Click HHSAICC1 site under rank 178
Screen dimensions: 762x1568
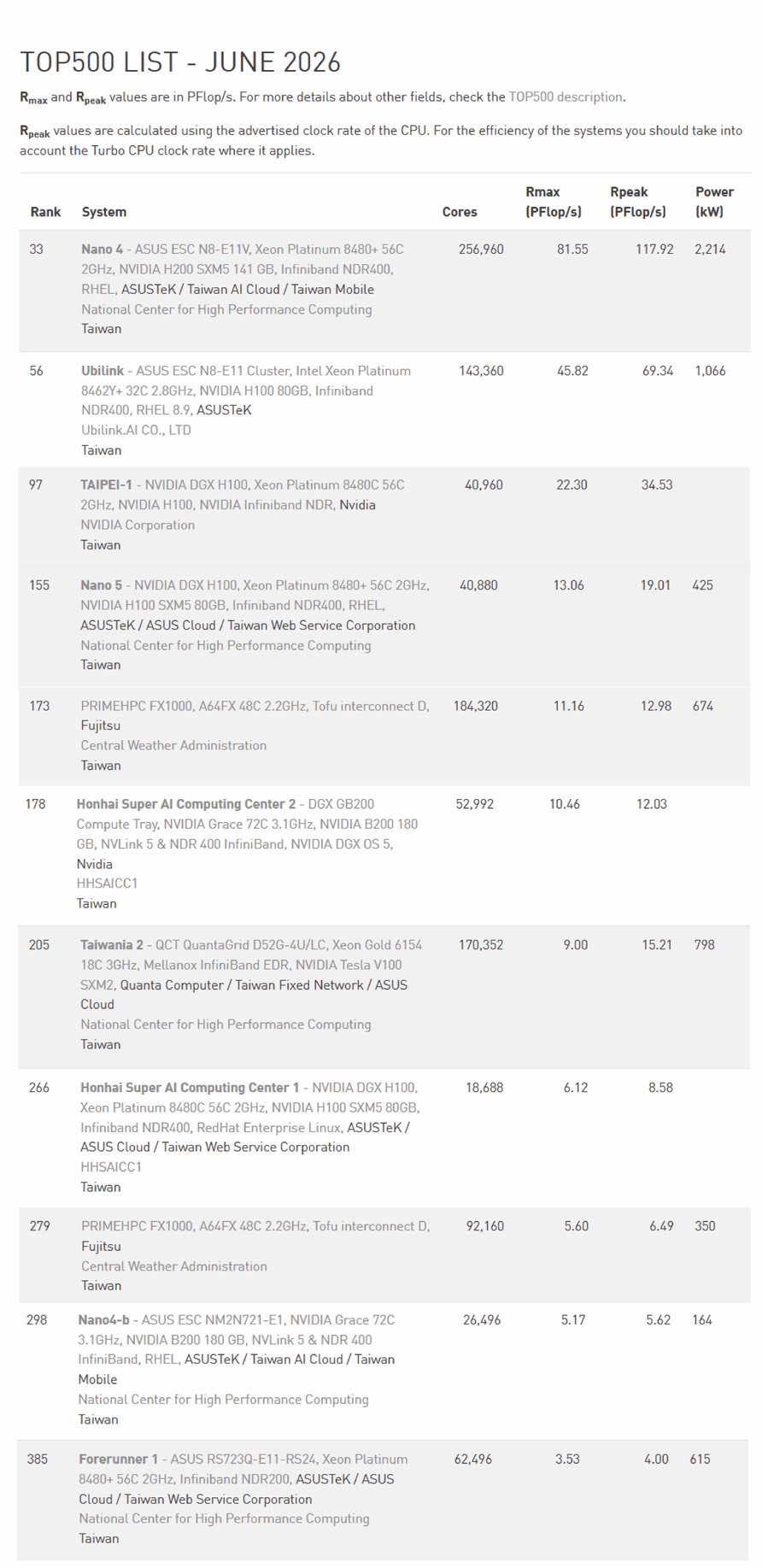(107, 883)
